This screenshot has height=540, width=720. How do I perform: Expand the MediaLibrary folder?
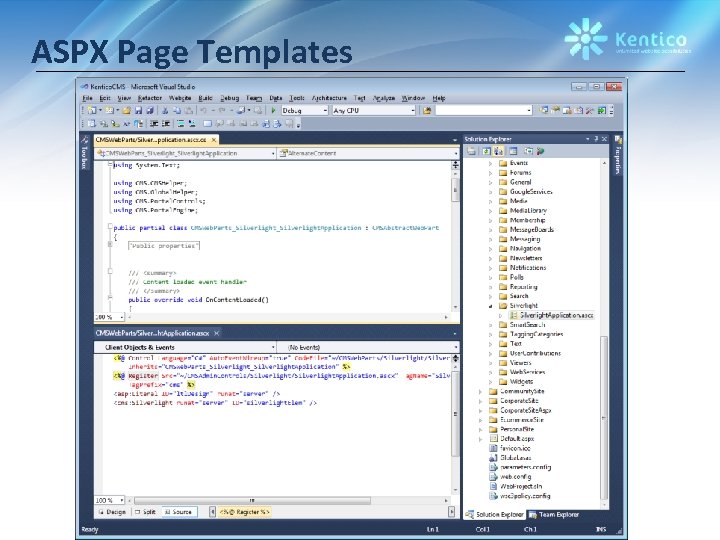pos(490,211)
